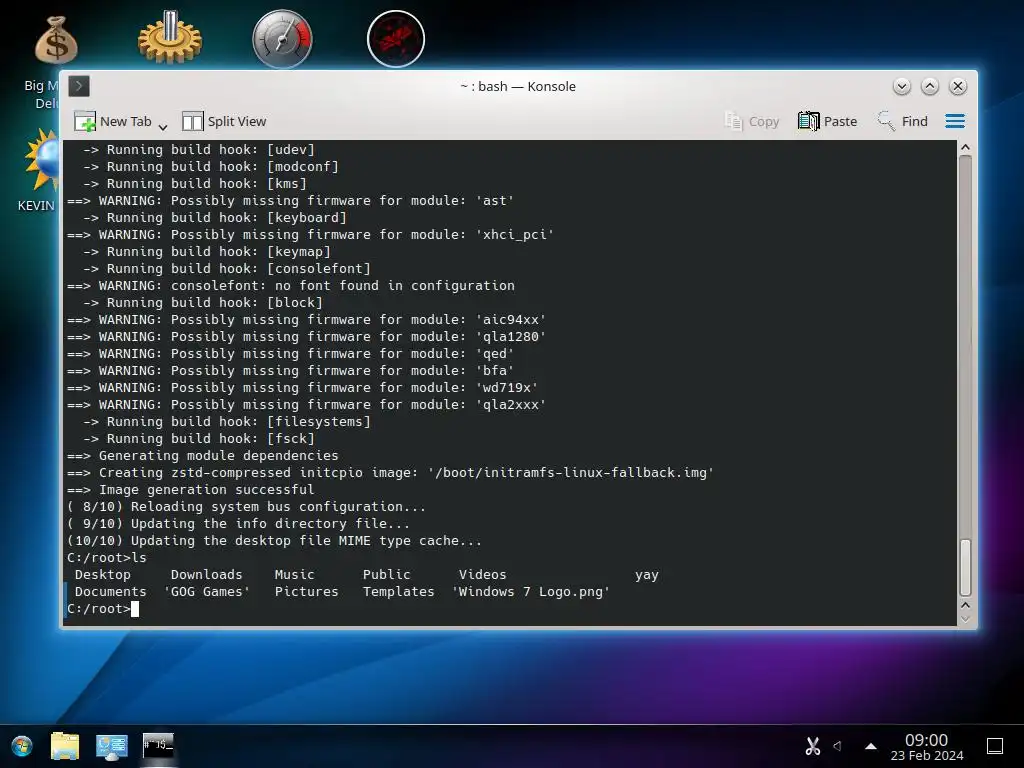Open the speedometer gauge desktop icon

click(x=282, y=39)
